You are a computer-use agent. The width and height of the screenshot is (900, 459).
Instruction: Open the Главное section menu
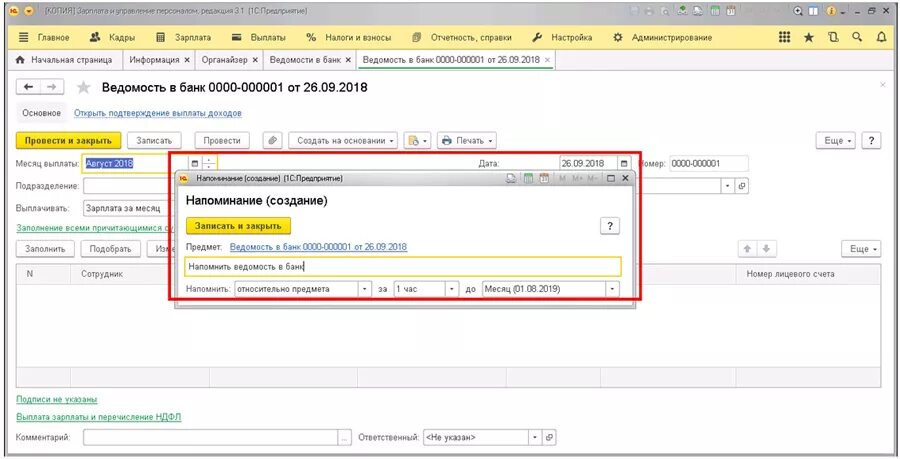[44, 37]
